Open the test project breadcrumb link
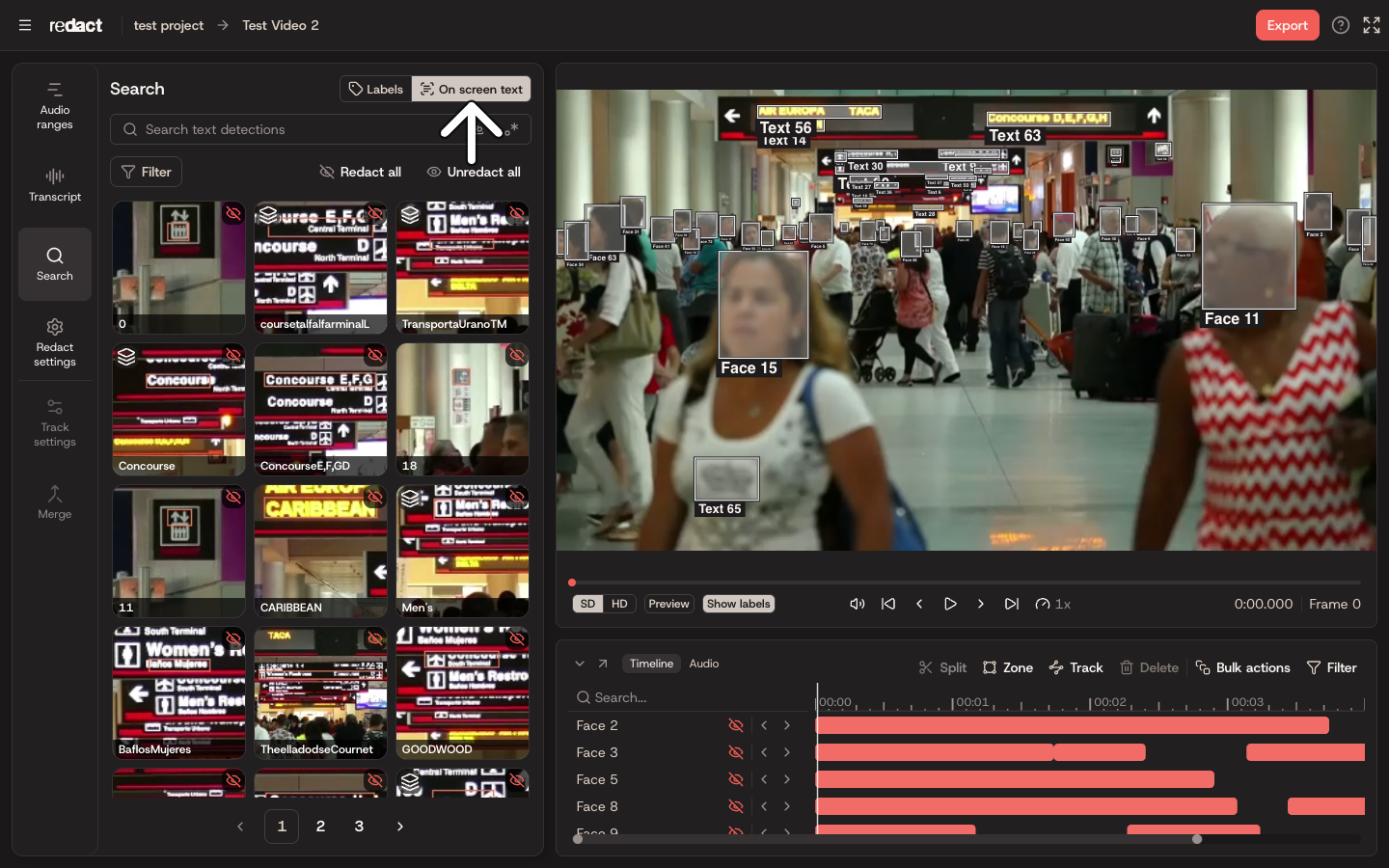The width and height of the screenshot is (1389, 868). [x=169, y=25]
